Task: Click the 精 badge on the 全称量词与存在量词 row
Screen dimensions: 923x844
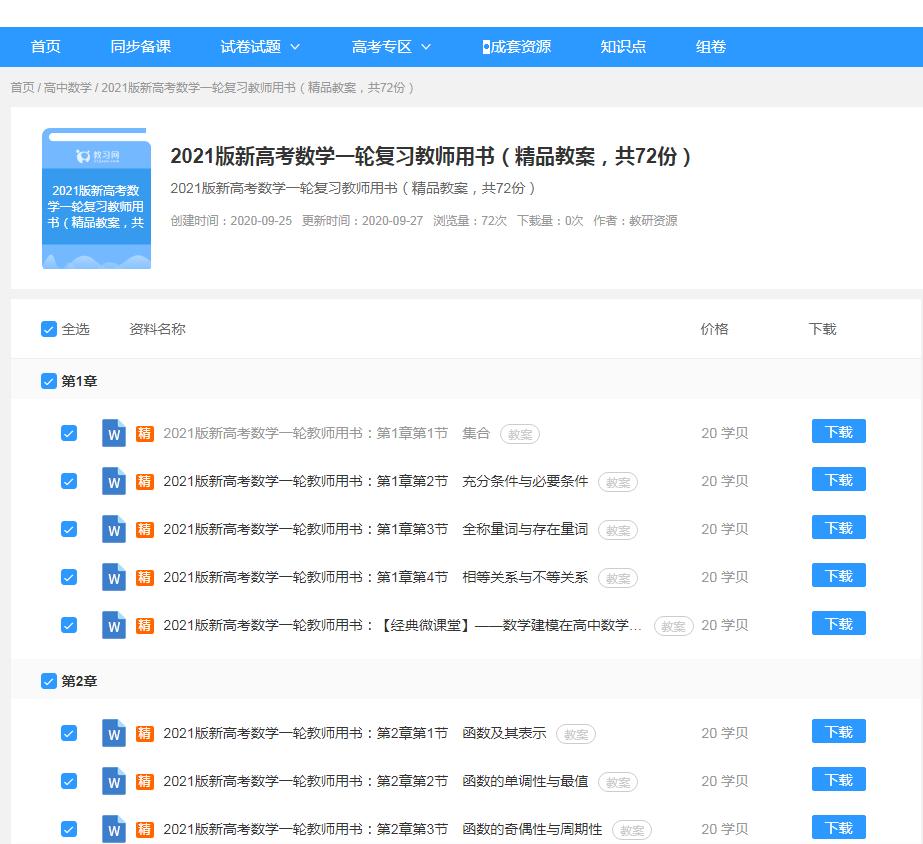Action: coord(144,529)
